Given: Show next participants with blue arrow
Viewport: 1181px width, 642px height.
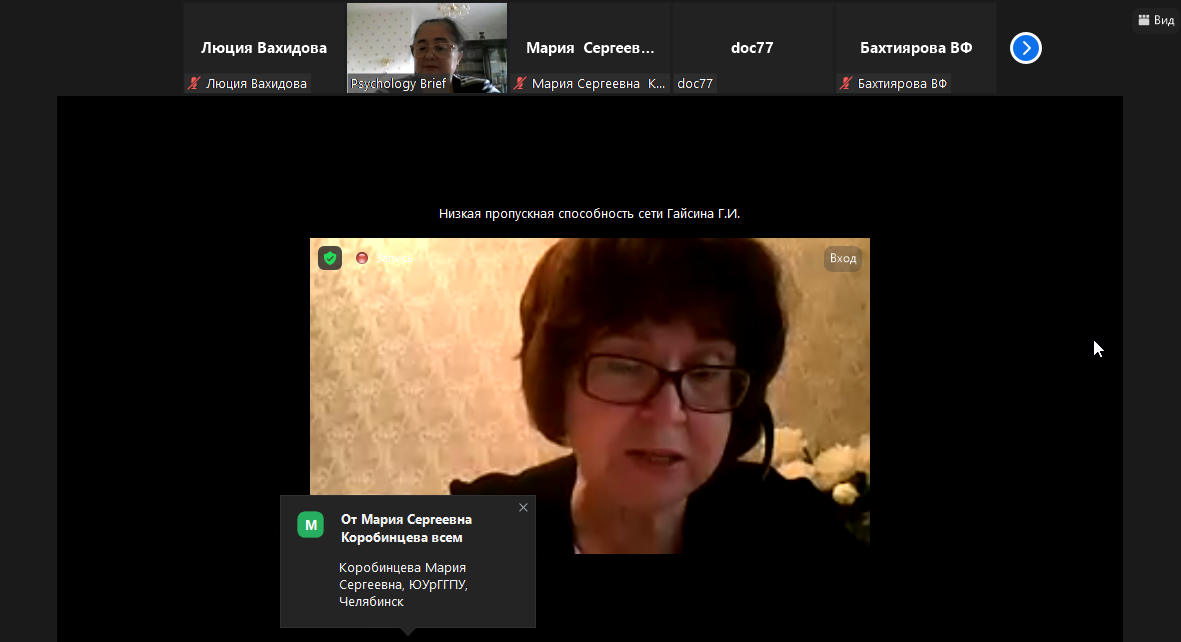Looking at the screenshot, I should 1026,48.
